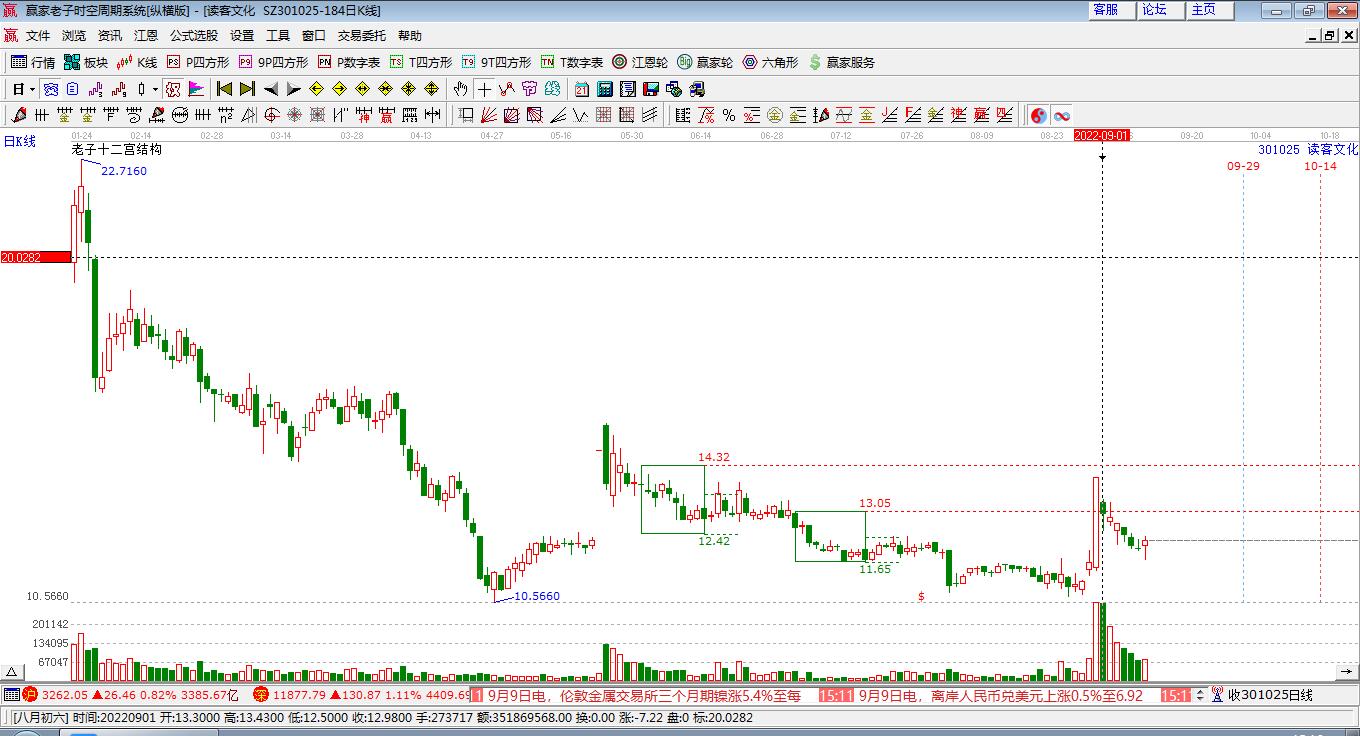Open 赢家服务 with dollar icon
Screen dimensions: 1360x736
point(841,62)
